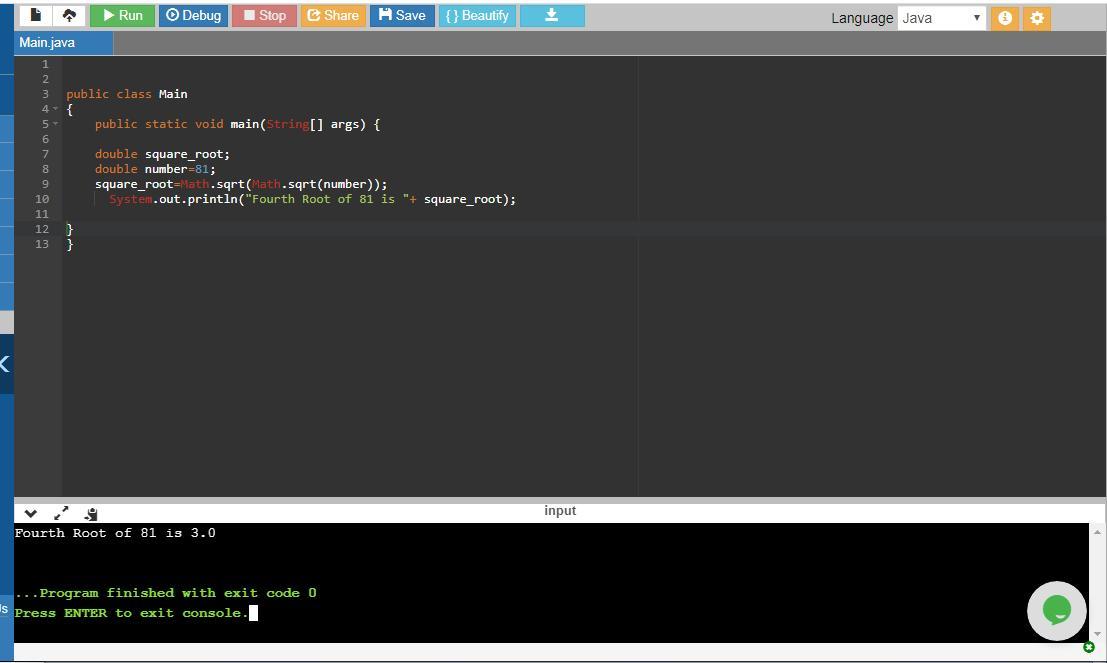
Task: Download the code file
Action: 552,15
